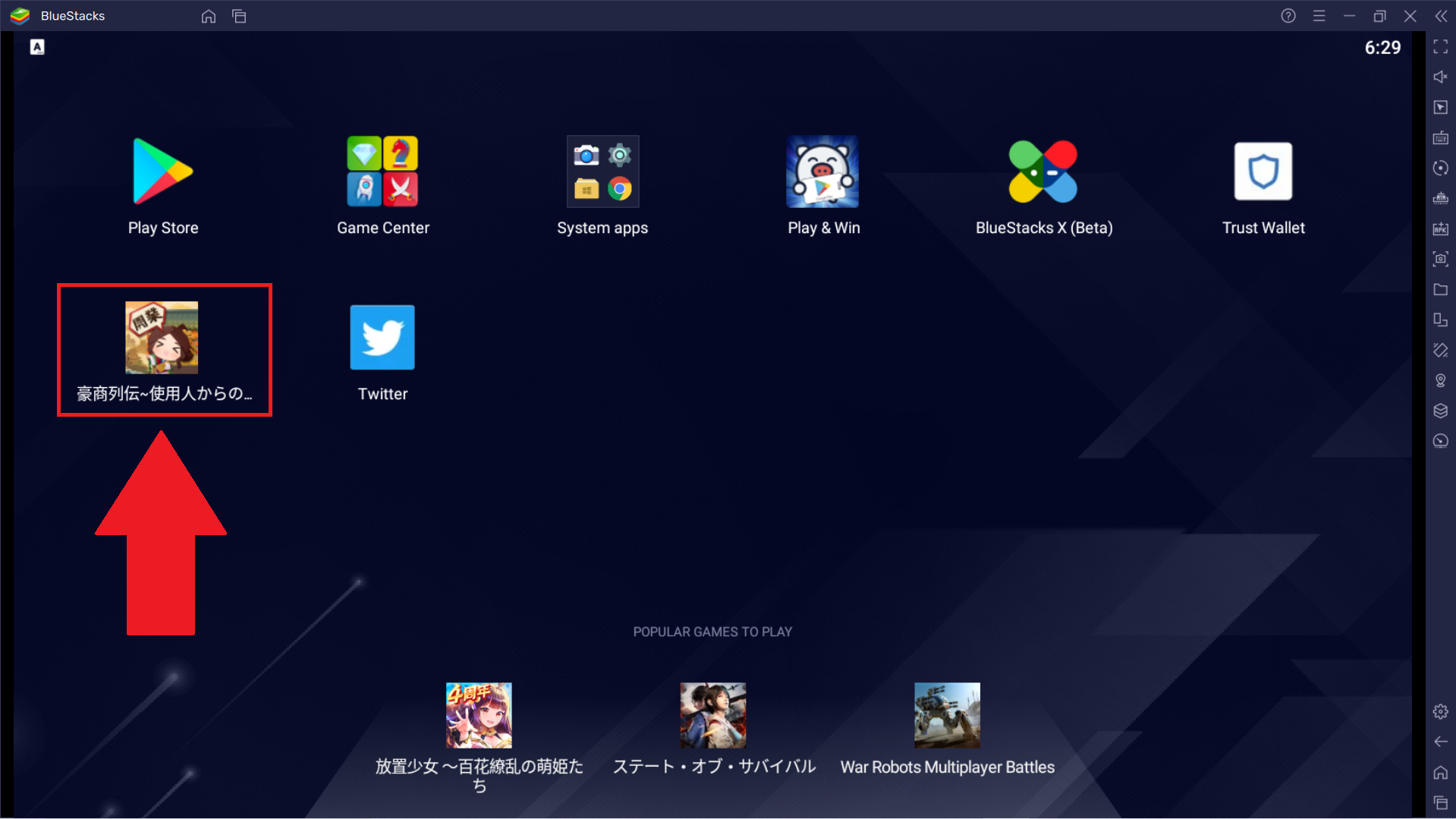Viewport: 1456px width, 819px height.
Task: Open the System apps folder
Action: 602,172
